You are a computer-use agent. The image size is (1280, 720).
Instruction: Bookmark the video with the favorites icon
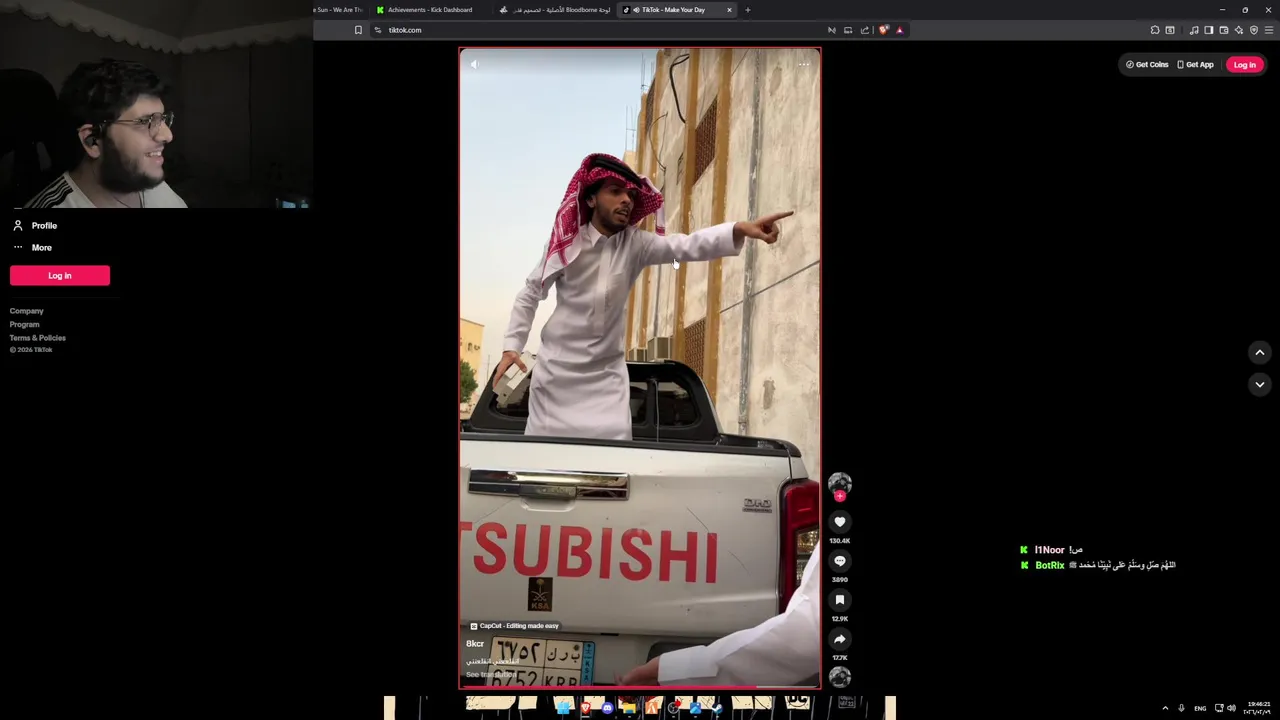click(x=840, y=600)
